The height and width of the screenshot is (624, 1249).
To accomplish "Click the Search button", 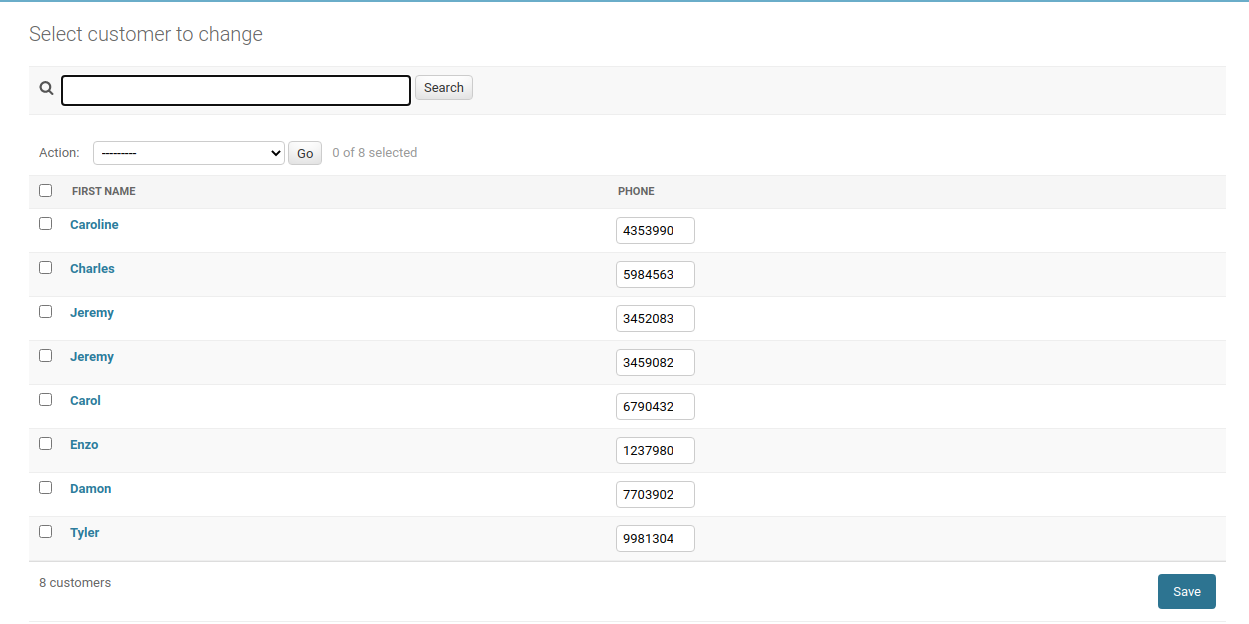I will click(x=444, y=88).
